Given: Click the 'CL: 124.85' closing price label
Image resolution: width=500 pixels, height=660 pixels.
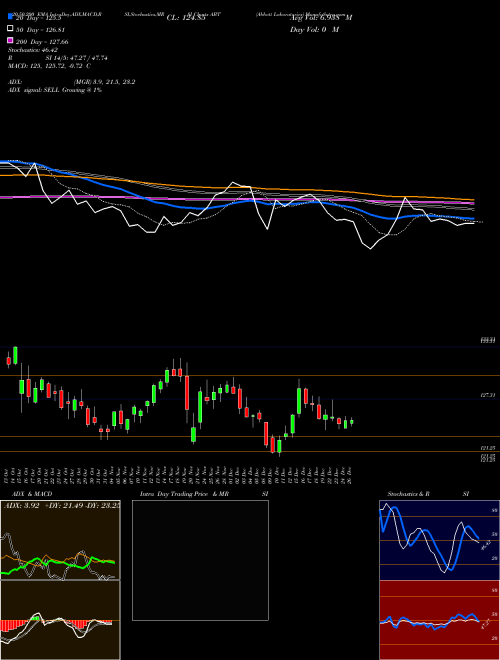Looking at the screenshot, I should 186,18.
